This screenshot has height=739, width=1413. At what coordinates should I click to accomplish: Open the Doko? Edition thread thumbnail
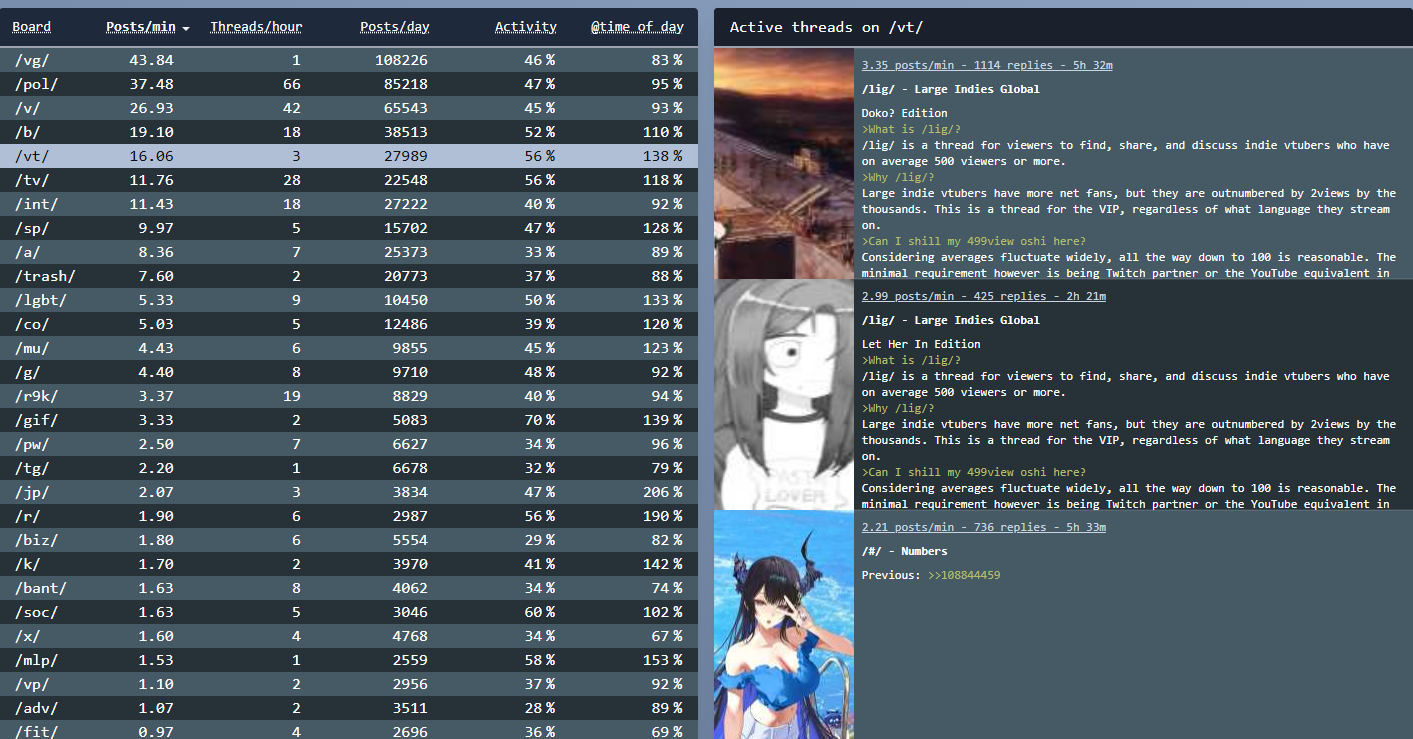[783, 163]
